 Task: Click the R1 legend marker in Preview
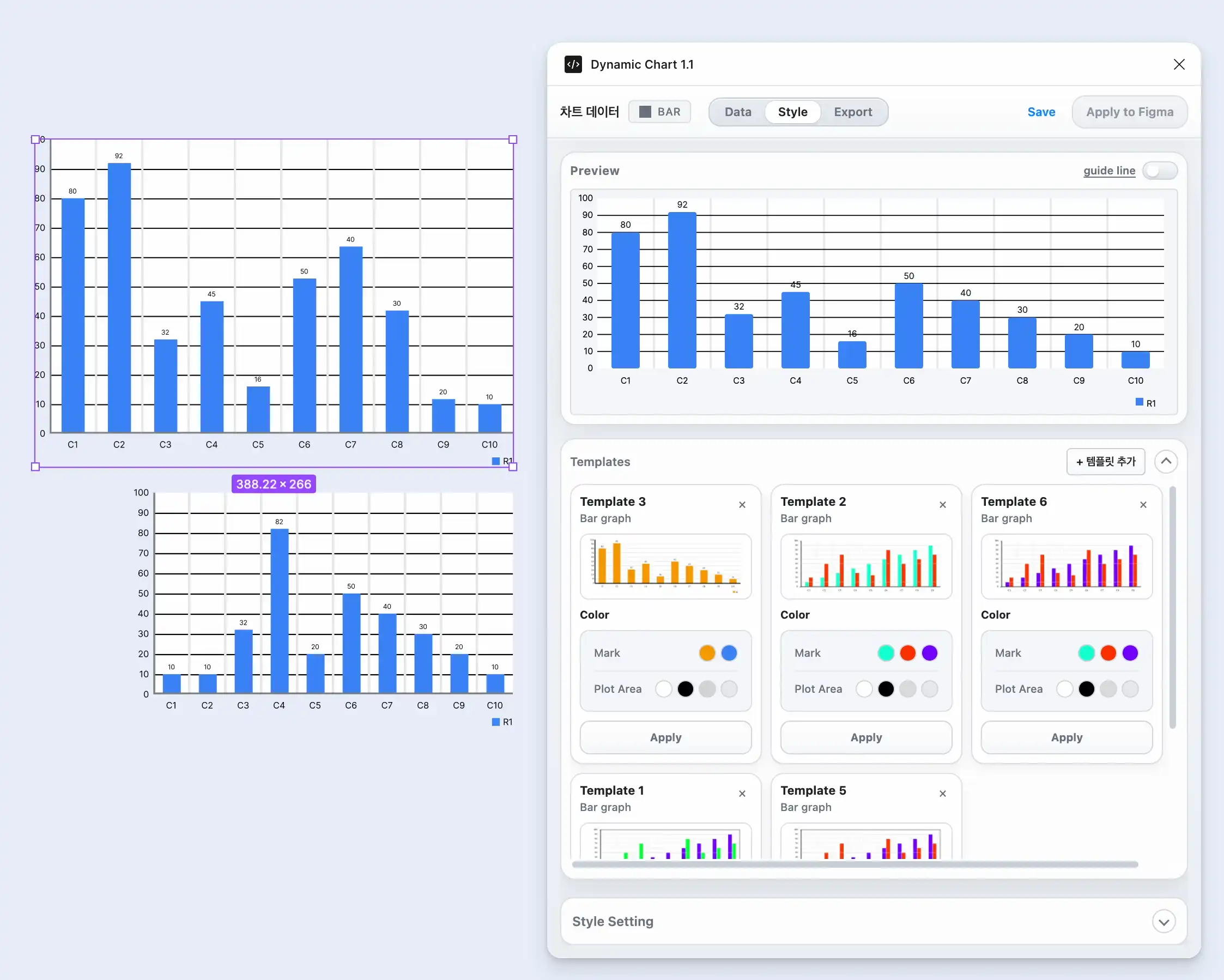pyautogui.click(x=1140, y=402)
